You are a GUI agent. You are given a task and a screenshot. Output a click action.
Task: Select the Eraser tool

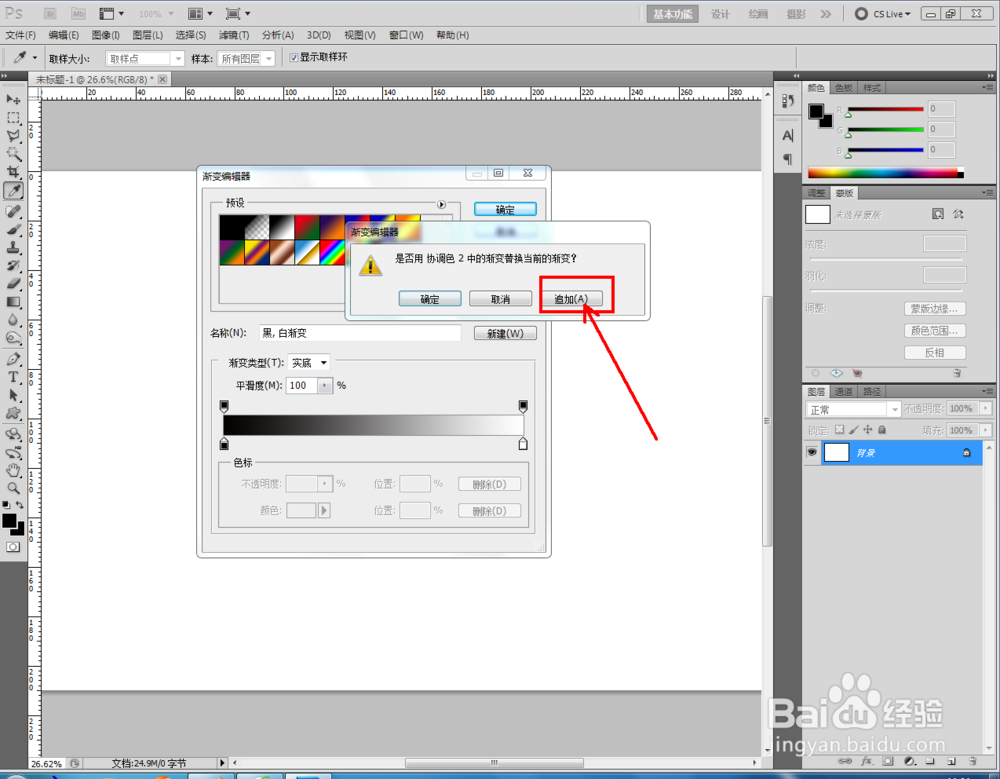pos(13,283)
